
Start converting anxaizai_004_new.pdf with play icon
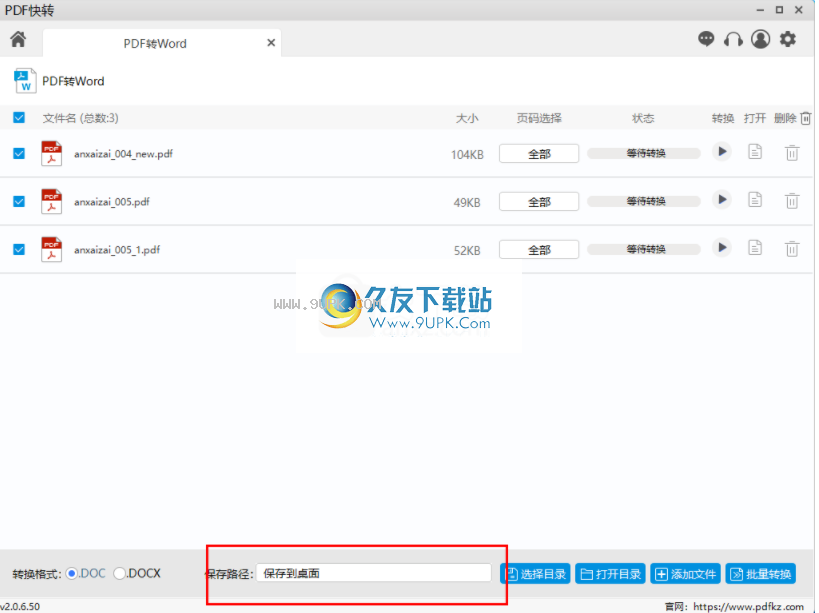click(722, 152)
